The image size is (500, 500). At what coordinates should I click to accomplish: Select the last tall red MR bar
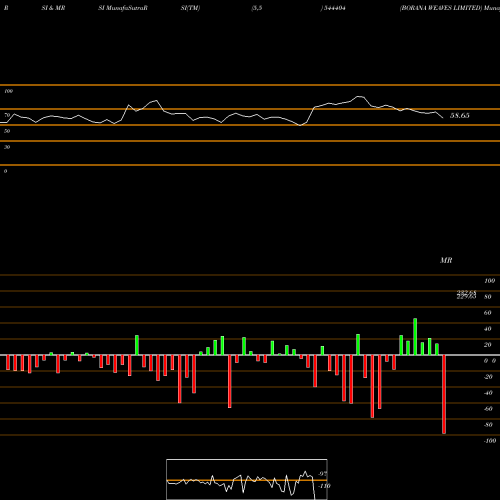pos(444,394)
